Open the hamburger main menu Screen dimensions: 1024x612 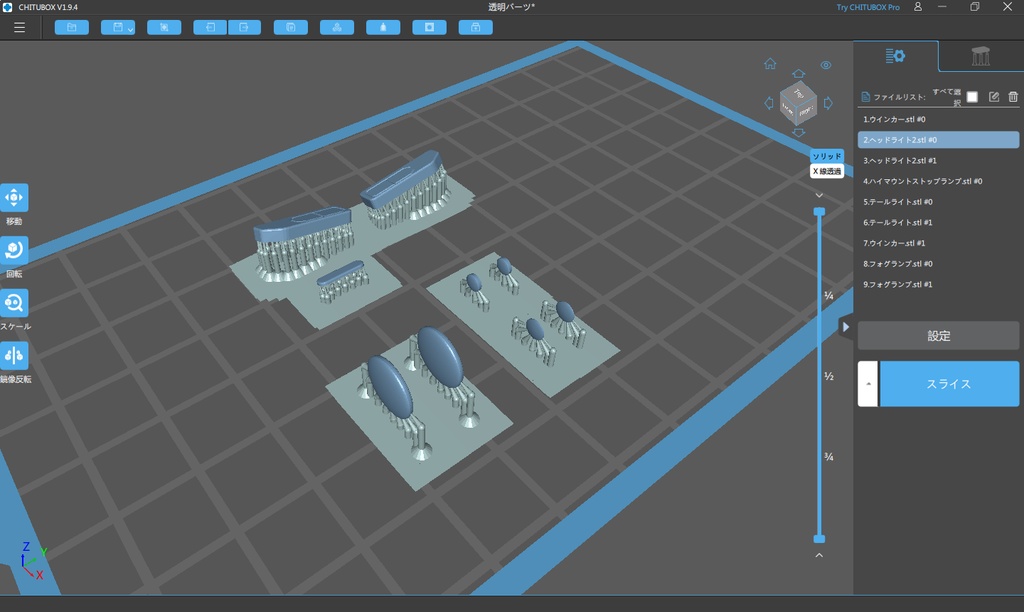[x=20, y=27]
